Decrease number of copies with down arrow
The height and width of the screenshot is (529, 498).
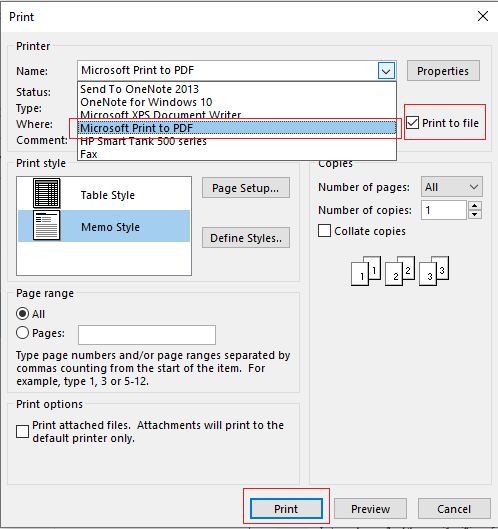475,215
